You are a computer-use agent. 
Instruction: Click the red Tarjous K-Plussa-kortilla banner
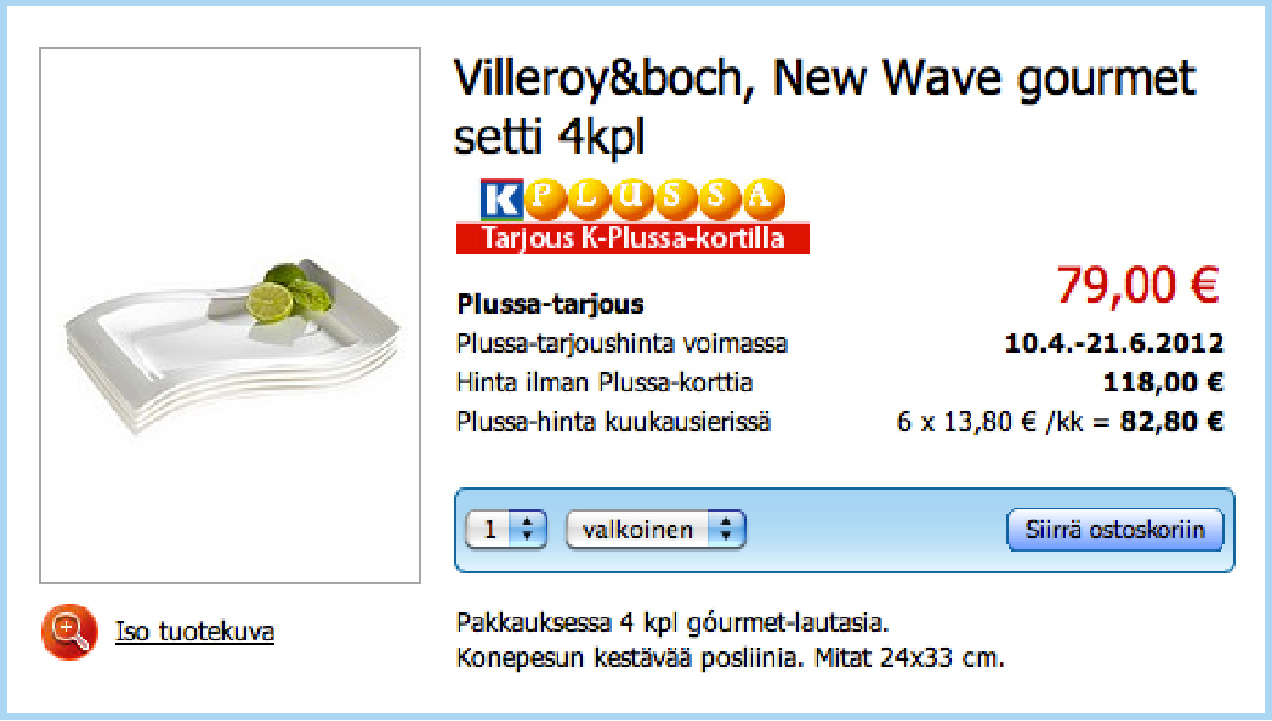pos(632,238)
